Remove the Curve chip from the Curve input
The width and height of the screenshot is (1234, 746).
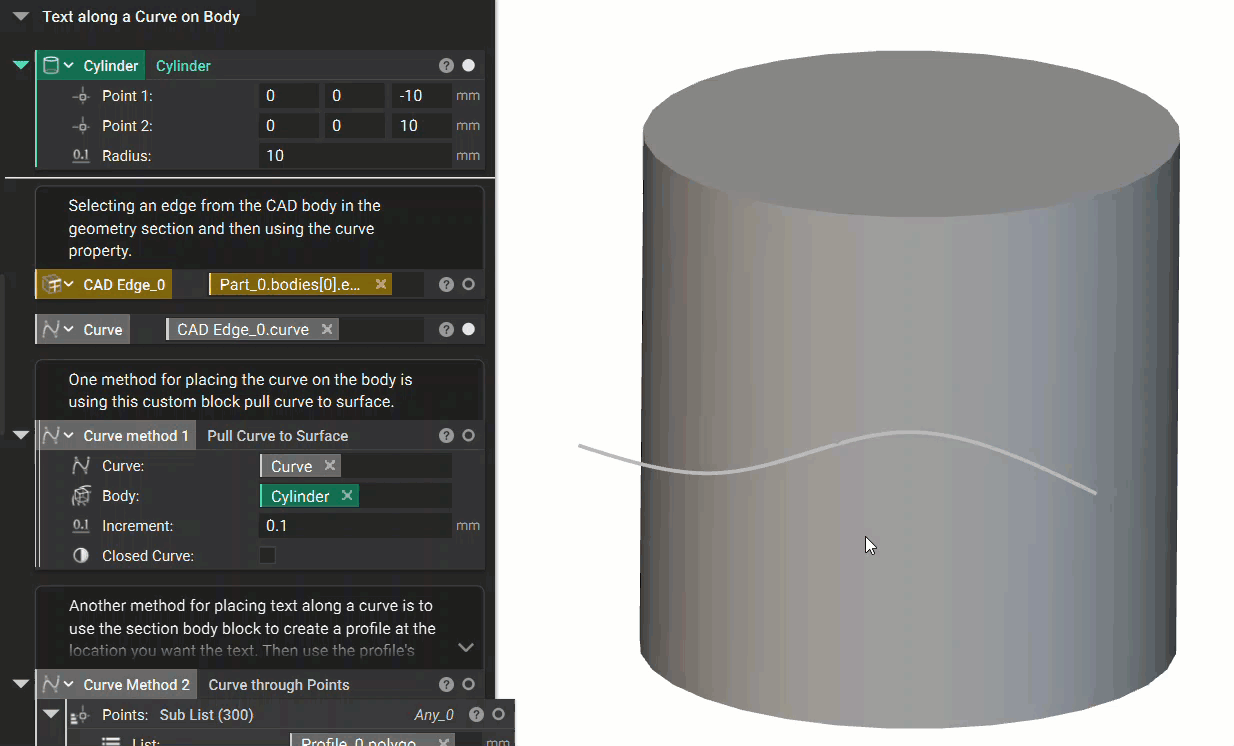click(x=330, y=466)
